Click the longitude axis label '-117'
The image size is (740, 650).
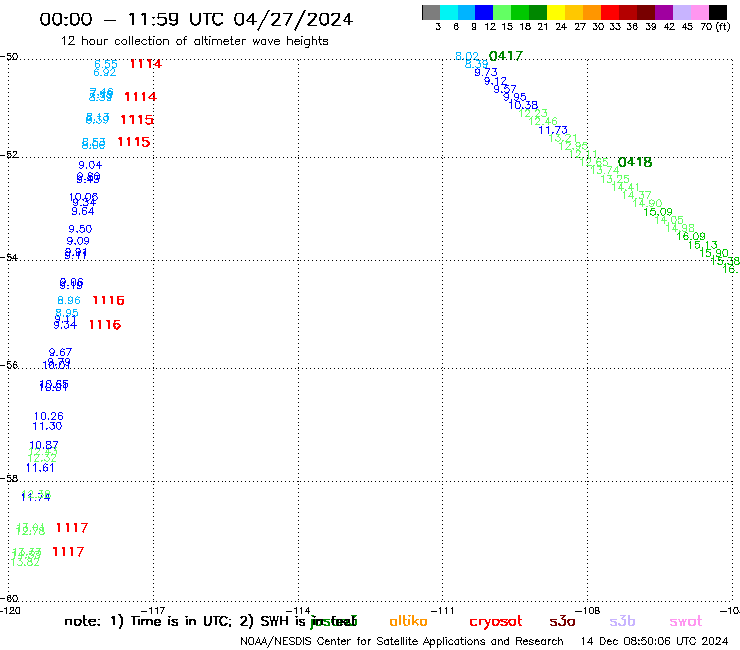153,610
